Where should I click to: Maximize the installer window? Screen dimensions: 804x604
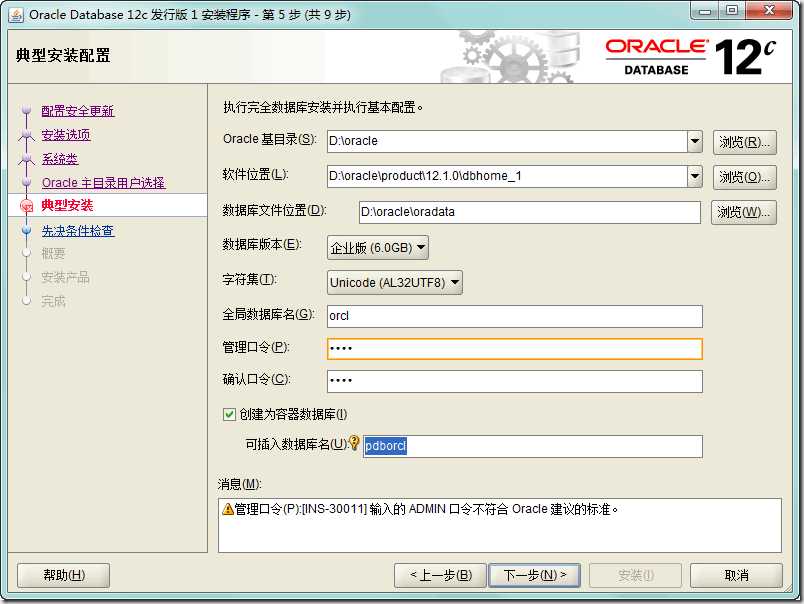[732, 11]
